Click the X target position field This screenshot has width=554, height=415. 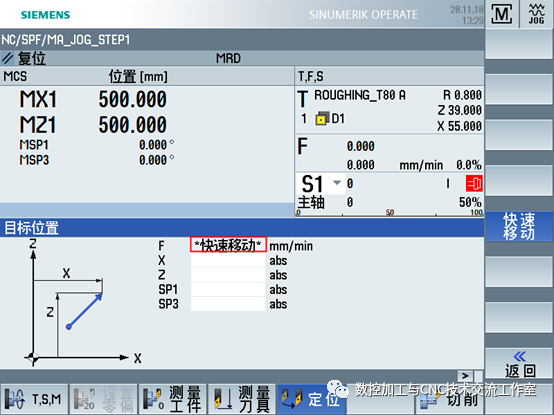click(228, 261)
